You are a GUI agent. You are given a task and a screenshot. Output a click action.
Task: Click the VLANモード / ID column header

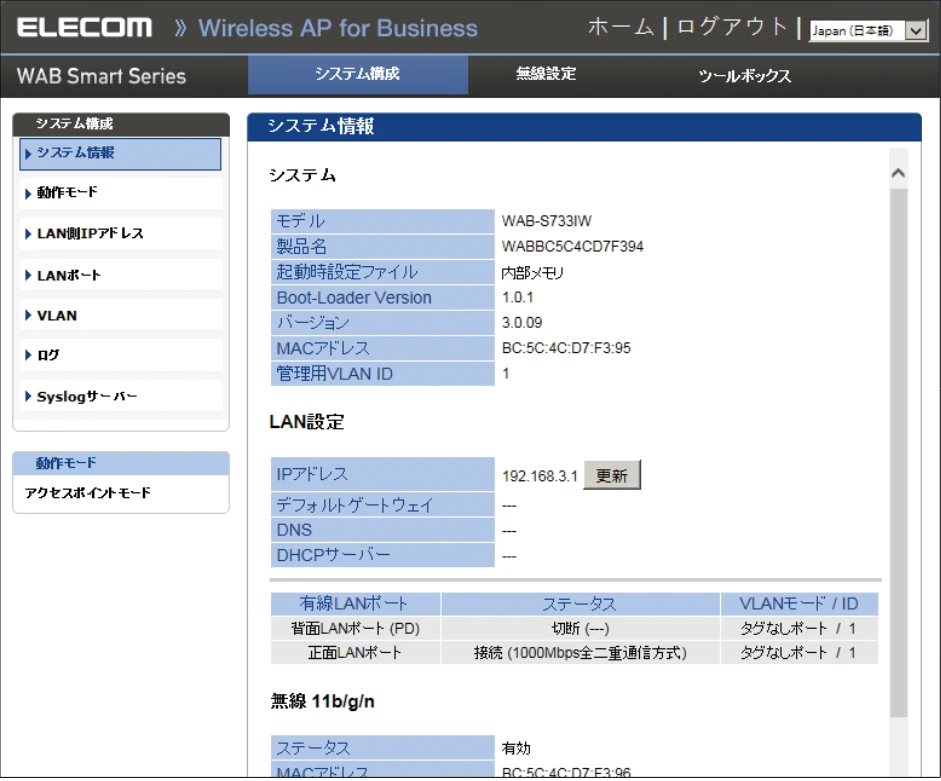(x=799, y=603)
